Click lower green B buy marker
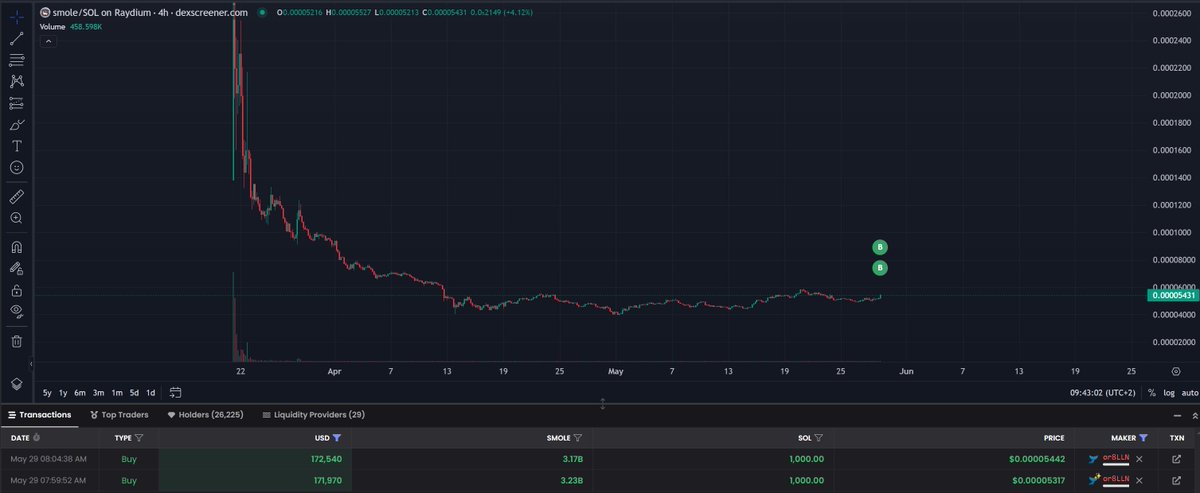The image size is (1200, 493). coord(879,268)
